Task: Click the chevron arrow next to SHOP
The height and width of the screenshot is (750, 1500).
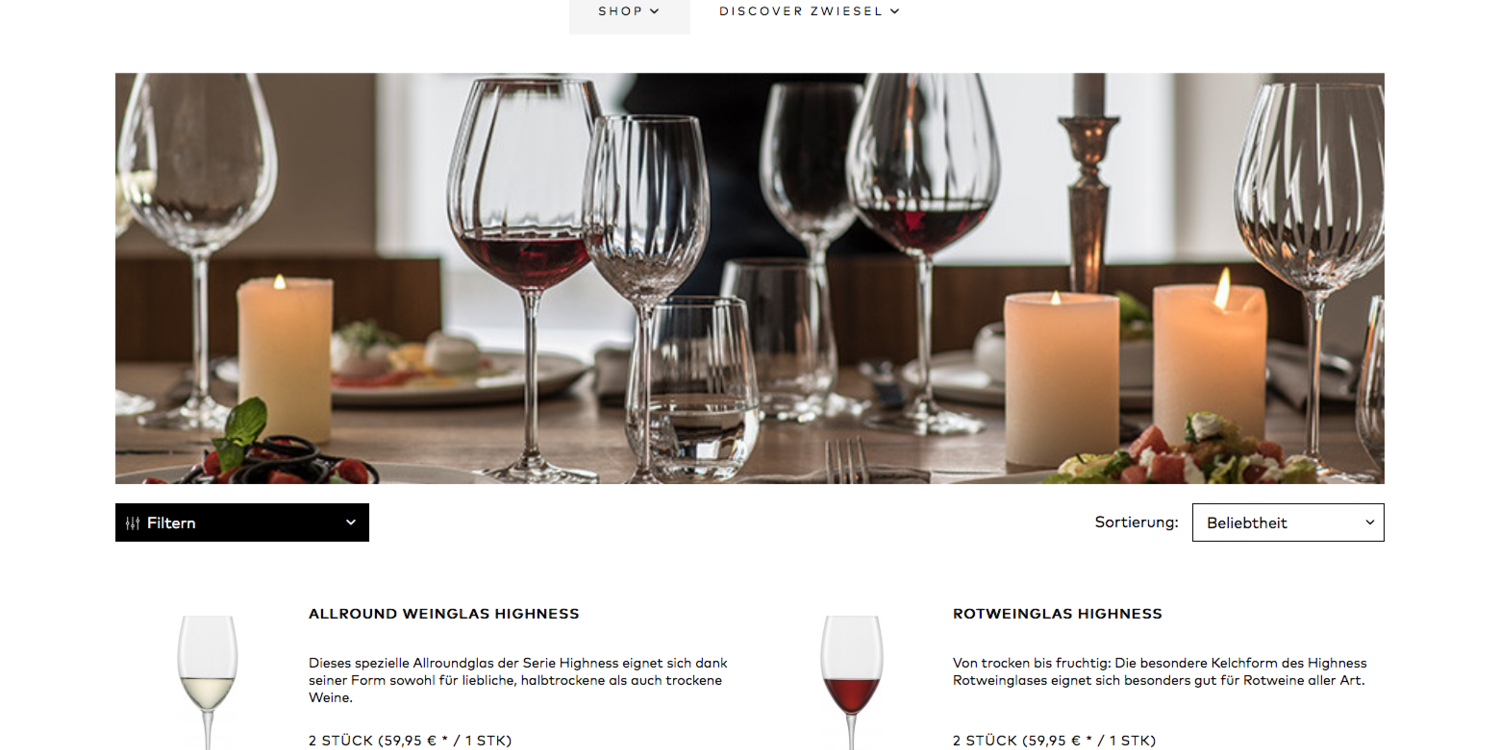Action: tap(655, 12)
